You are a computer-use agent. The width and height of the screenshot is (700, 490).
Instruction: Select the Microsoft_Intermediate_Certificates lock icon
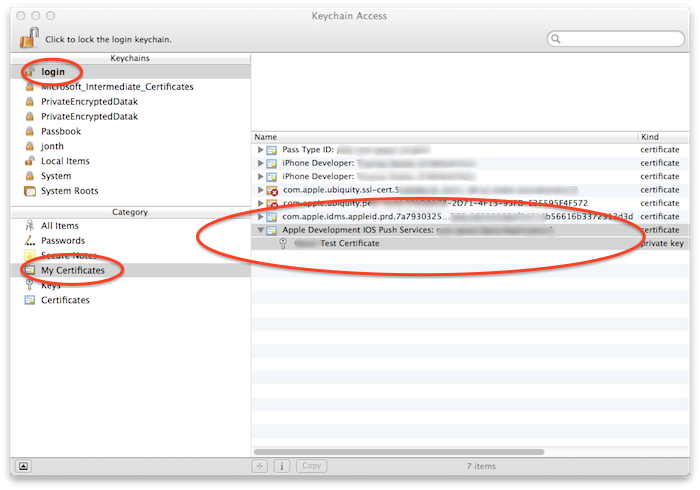(29, 87)
